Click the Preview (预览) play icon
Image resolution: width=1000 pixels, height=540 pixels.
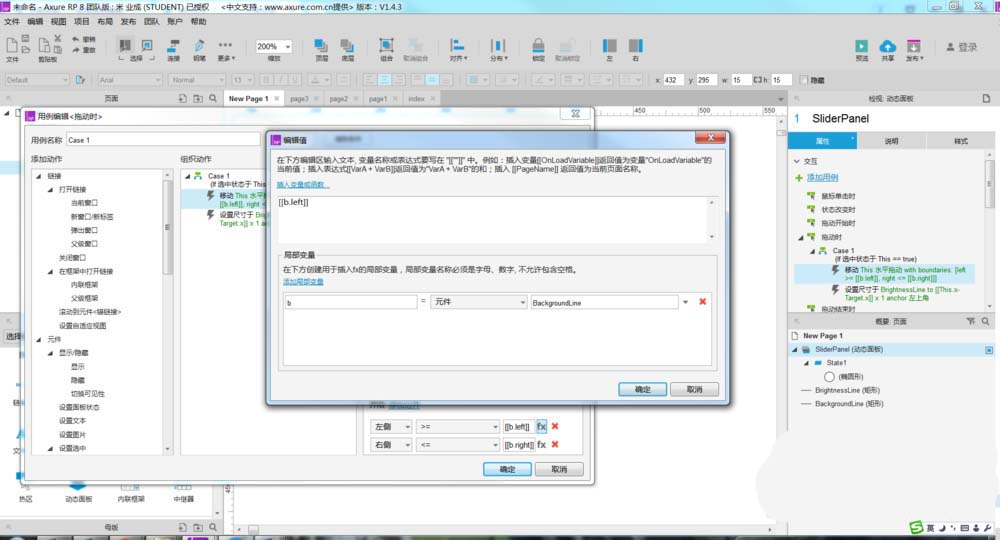coord(862,46)
